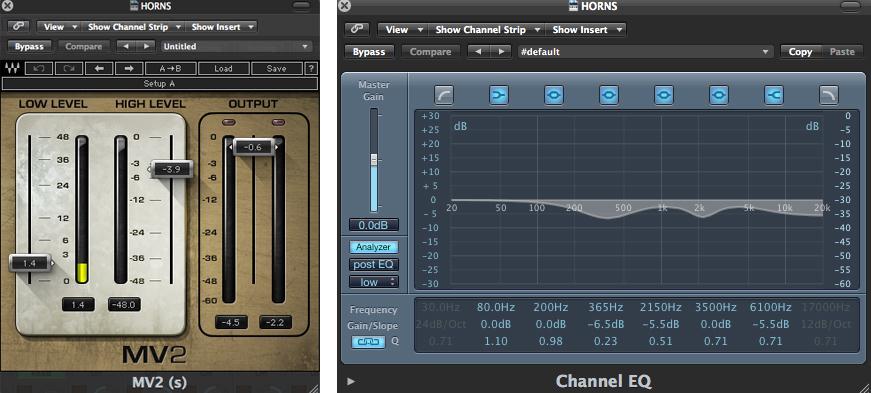
Task: Click the link chain icon in MV2 window
Action: [x=18, y=26]
